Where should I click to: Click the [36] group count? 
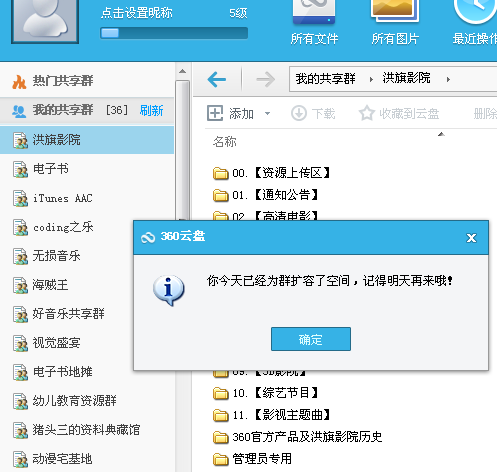tap(117, 110)
